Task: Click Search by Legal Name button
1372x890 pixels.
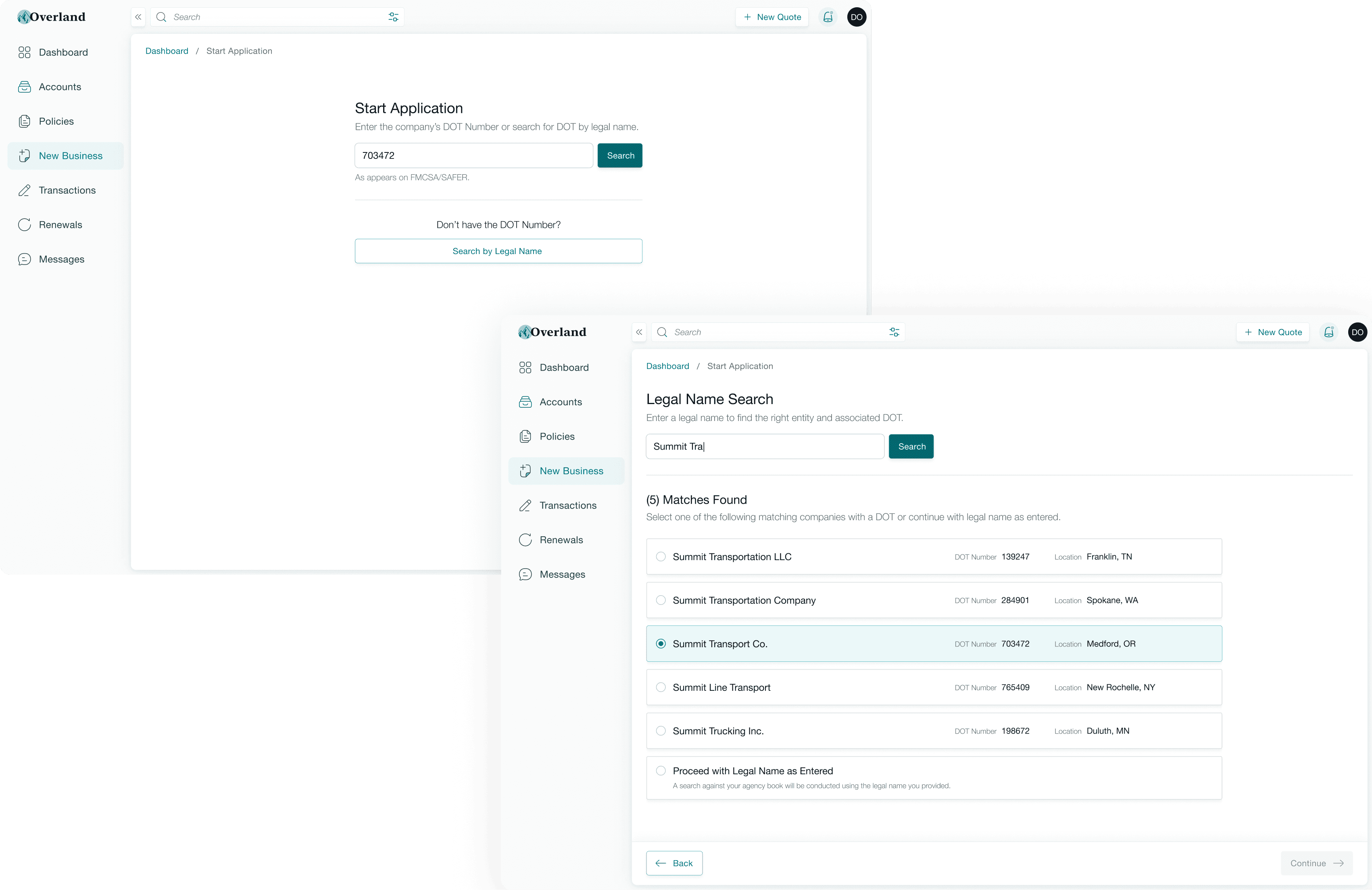Action: pyautogui.click(x=498, y=251)
